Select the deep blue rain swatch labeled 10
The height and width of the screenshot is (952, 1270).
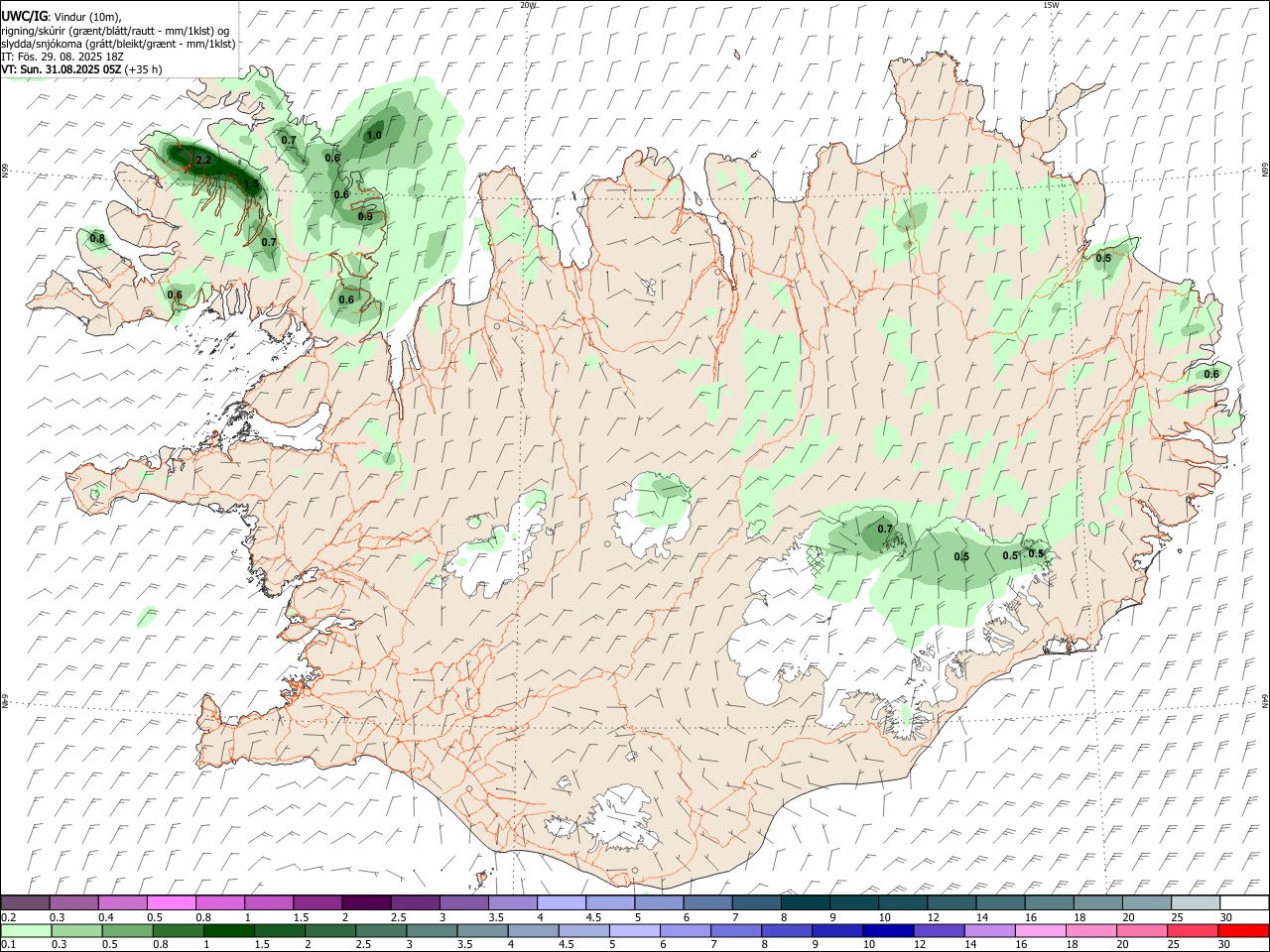coord(888,930)
